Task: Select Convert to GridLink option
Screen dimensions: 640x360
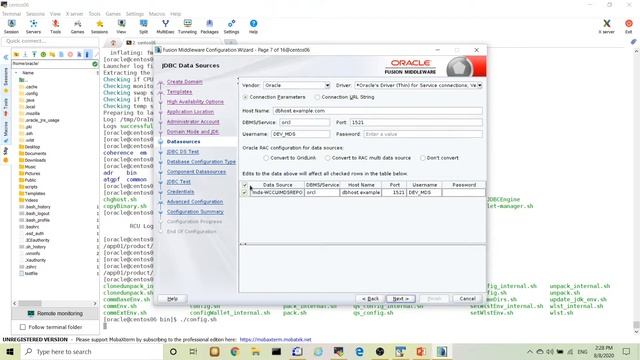Action: tap(266, 158)
